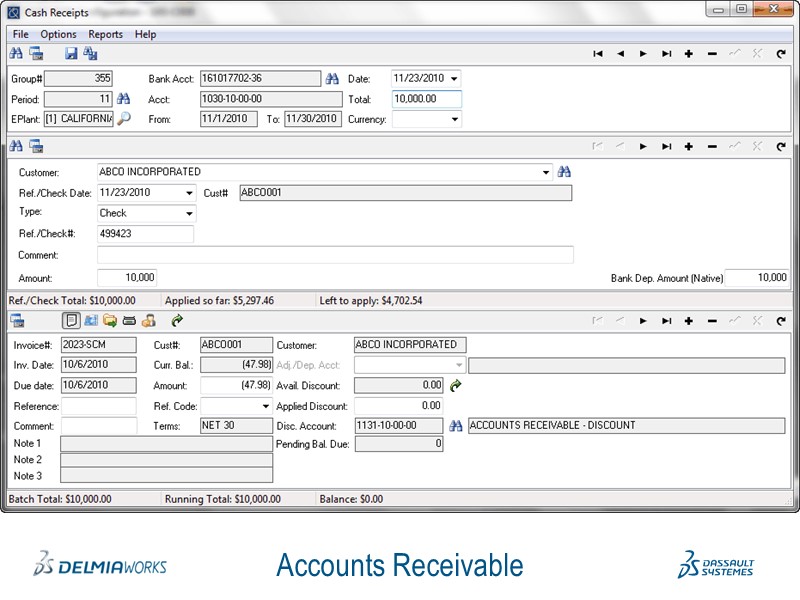Screen dimensions: 800x600
Task: Click the Total input field
Action: pos(426,99)
